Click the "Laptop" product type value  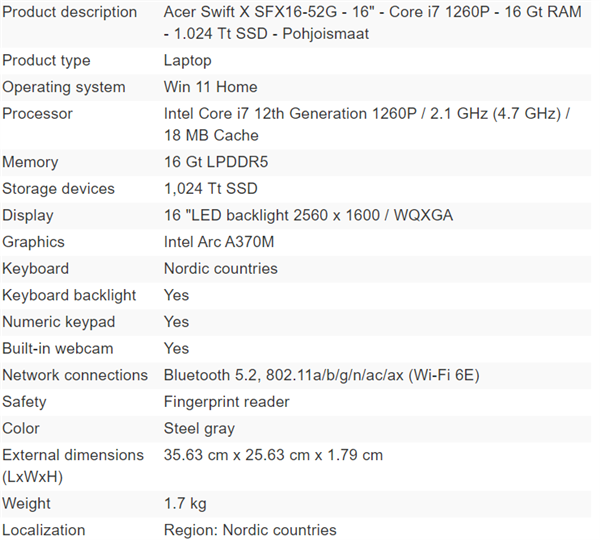point(188,61)
